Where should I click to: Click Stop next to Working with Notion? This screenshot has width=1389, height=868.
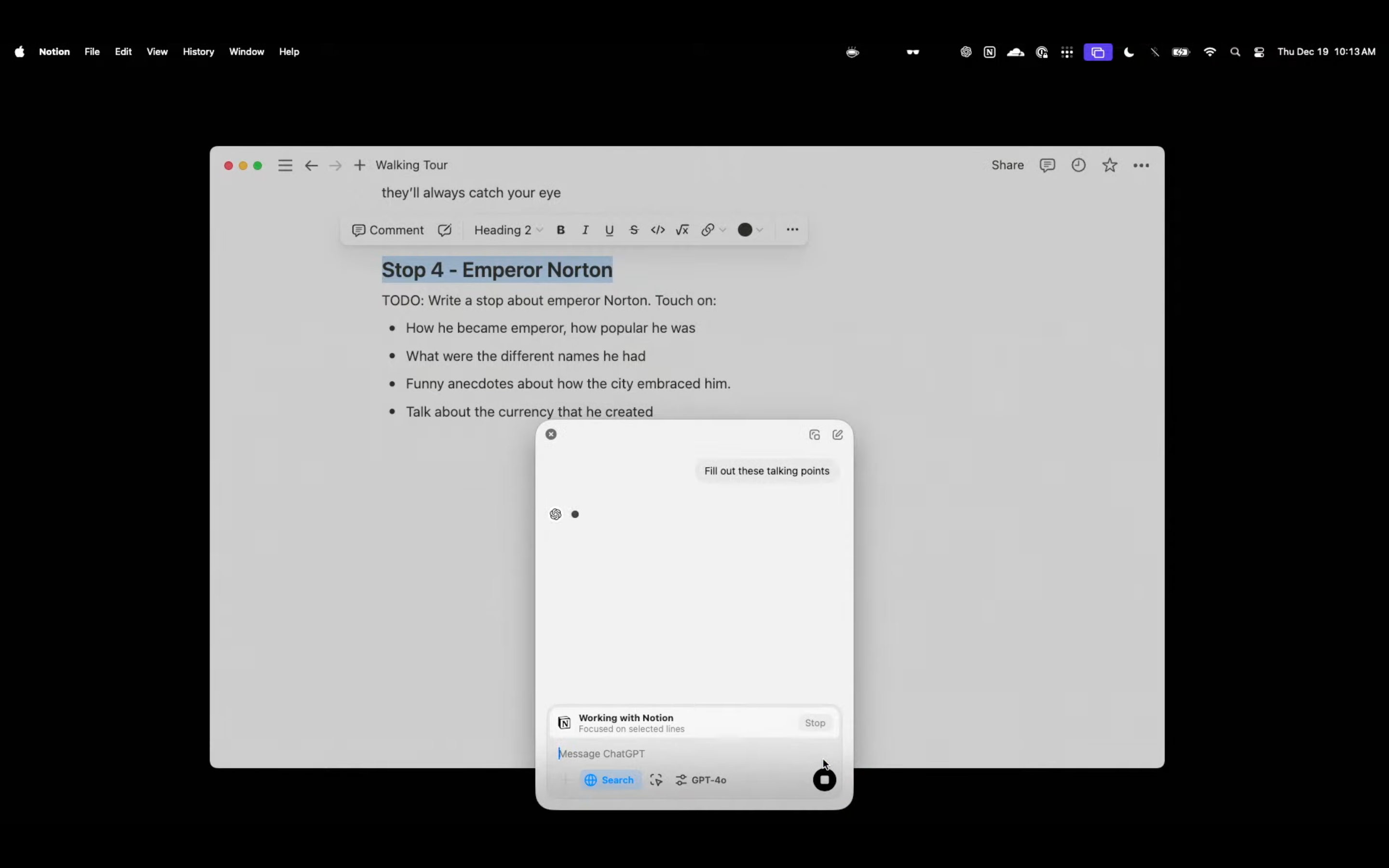click(815, 723)
